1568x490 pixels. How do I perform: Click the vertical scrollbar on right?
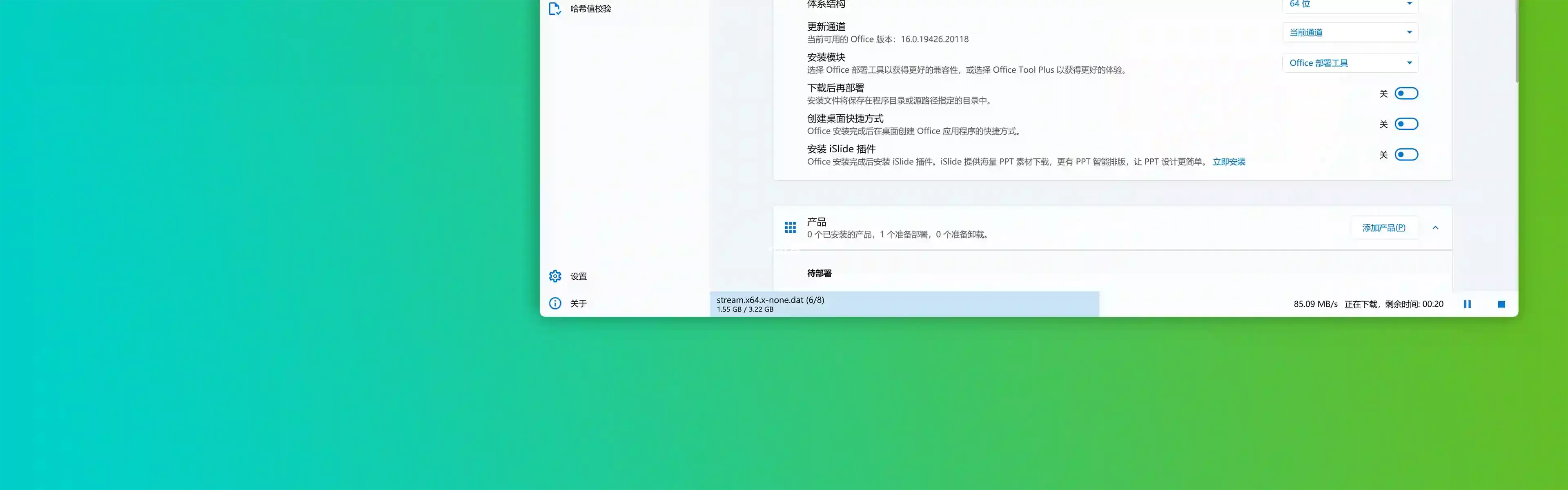tap(1516, 42)
